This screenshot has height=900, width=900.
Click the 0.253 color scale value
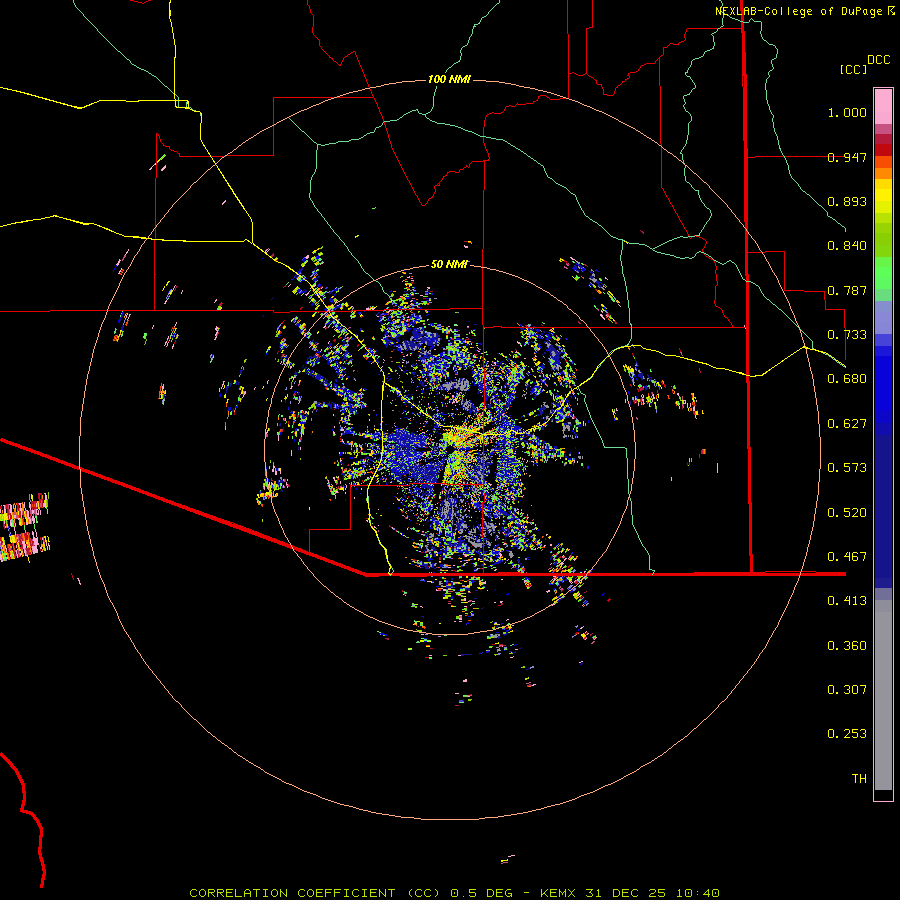[847, 734]
